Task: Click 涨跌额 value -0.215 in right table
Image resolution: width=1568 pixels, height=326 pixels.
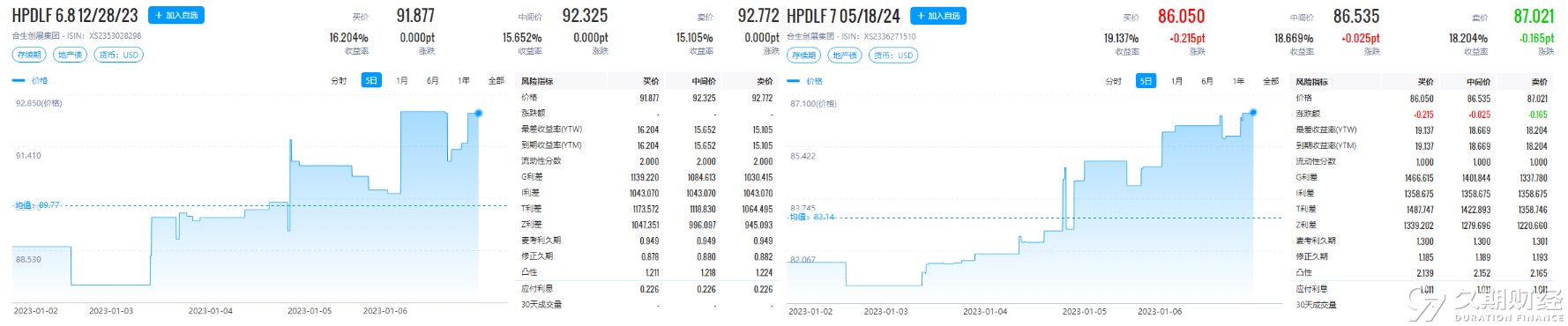Action: 1423,115
